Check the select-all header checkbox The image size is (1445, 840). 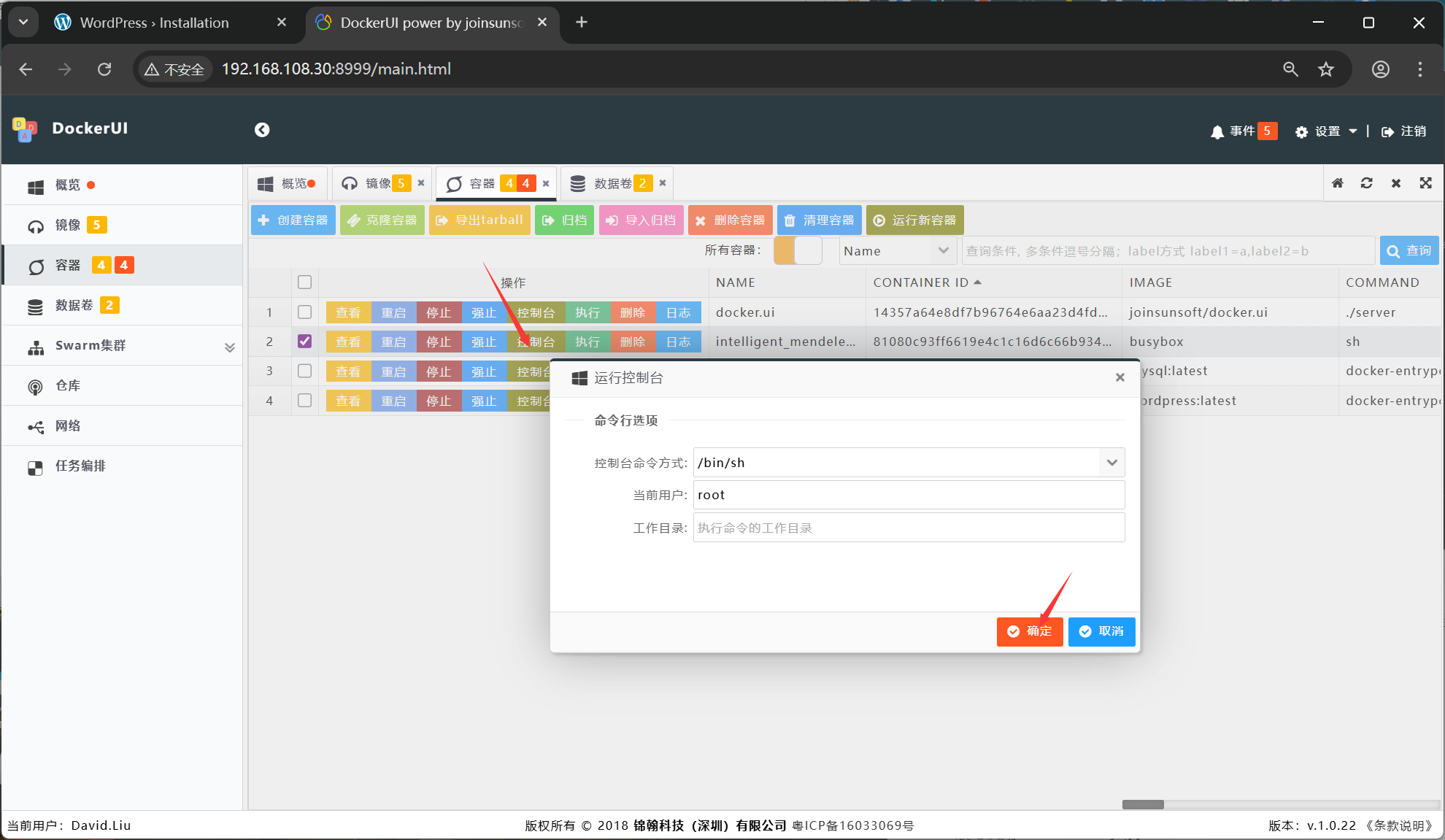click(305, 282)
